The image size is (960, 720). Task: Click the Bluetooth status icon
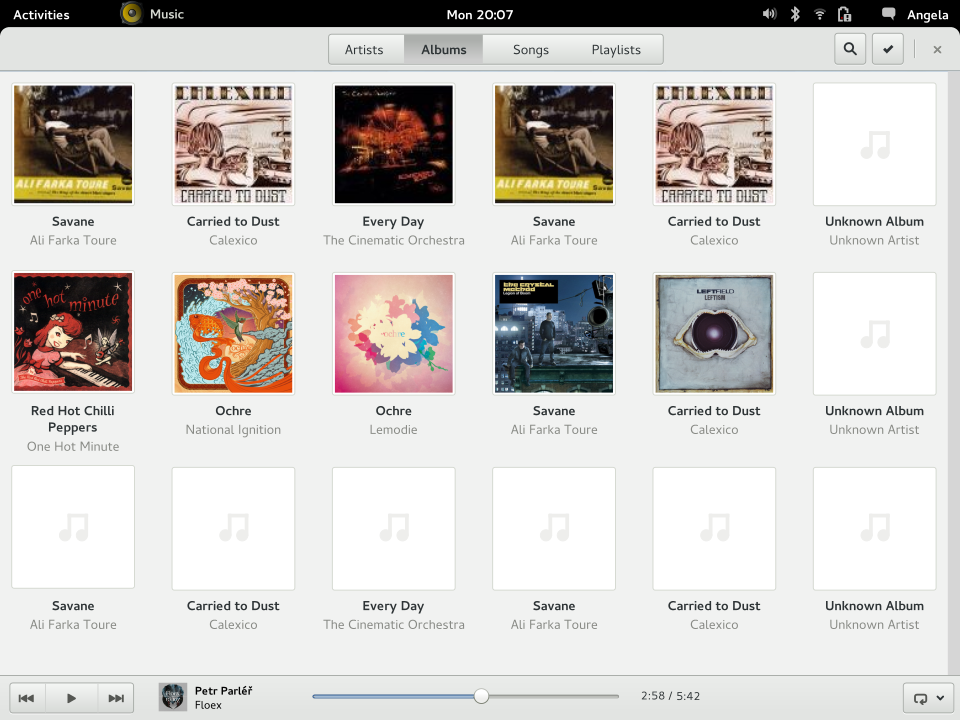pyautogui.click(x=795, y=13)
